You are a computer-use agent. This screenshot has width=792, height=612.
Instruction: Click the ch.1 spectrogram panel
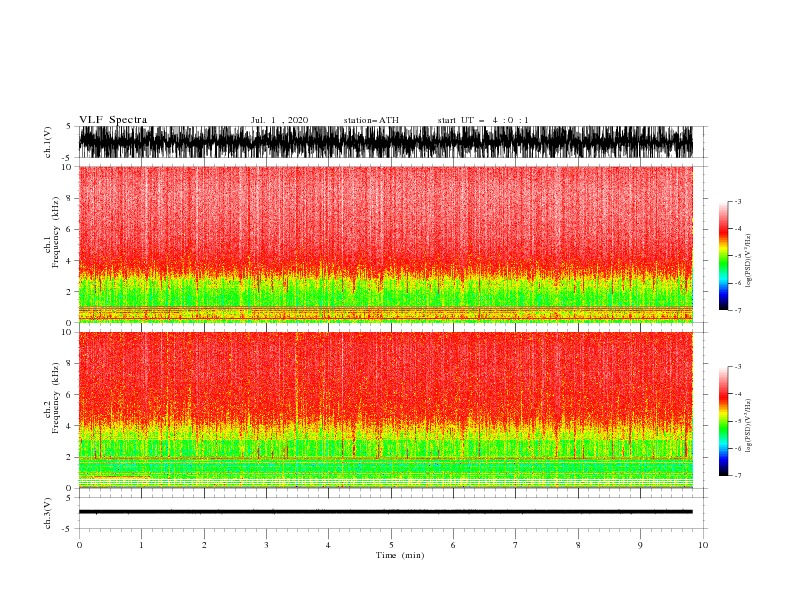(386, 244)
